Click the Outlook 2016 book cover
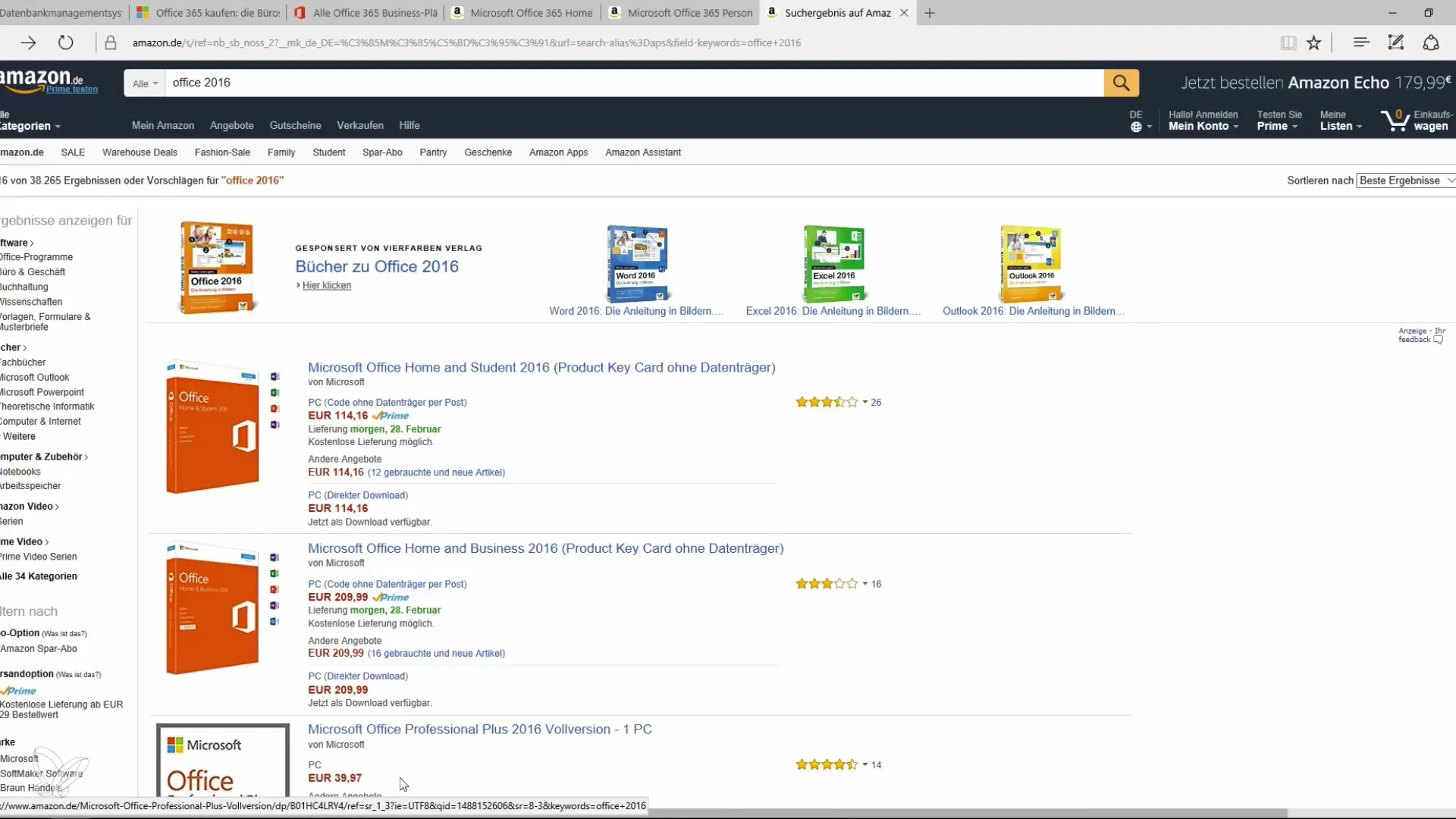Screen dimensions: 1456x819 coord(1031,264)
